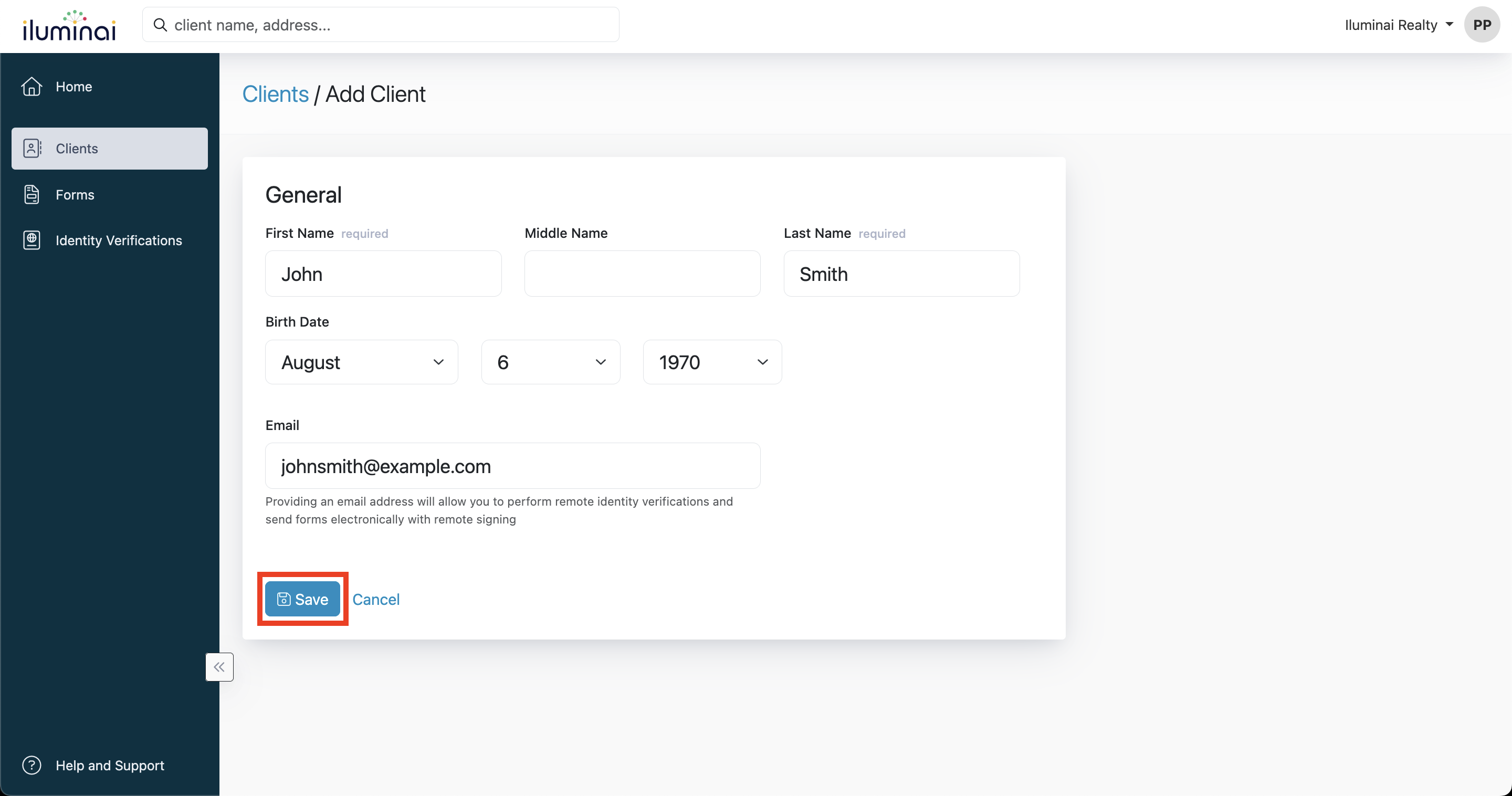Click the Identity Verifications passport icon
Image resolution: width=1512 pixels, height=796 pixels.
31,240
